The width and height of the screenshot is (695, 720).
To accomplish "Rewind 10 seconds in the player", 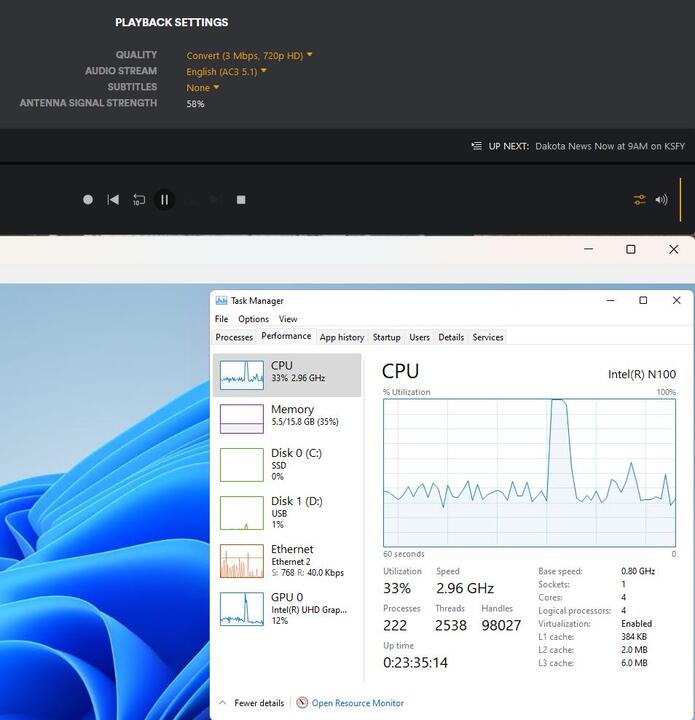I will [139, 200].
